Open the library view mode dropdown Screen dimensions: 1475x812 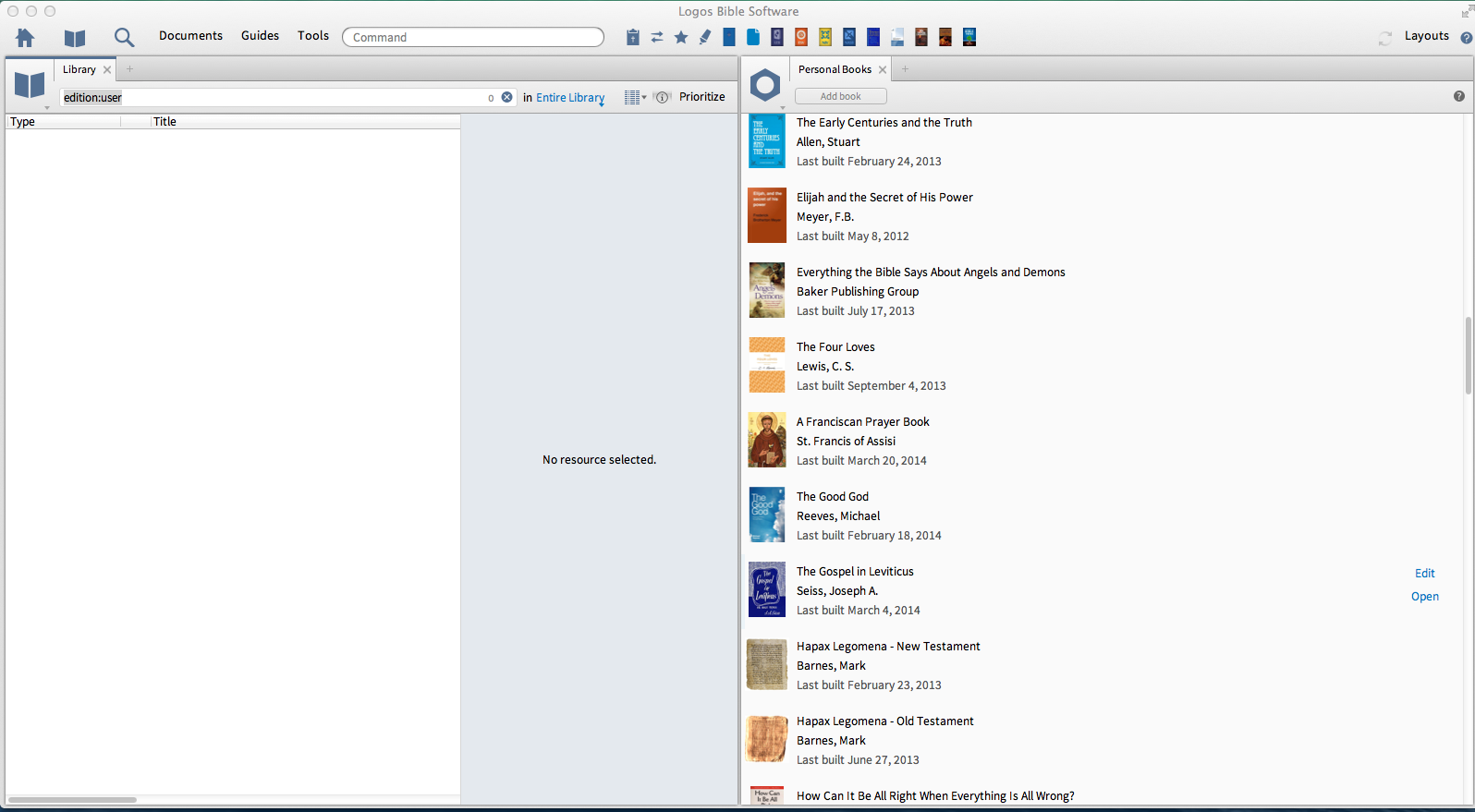[x=635, y=97]
